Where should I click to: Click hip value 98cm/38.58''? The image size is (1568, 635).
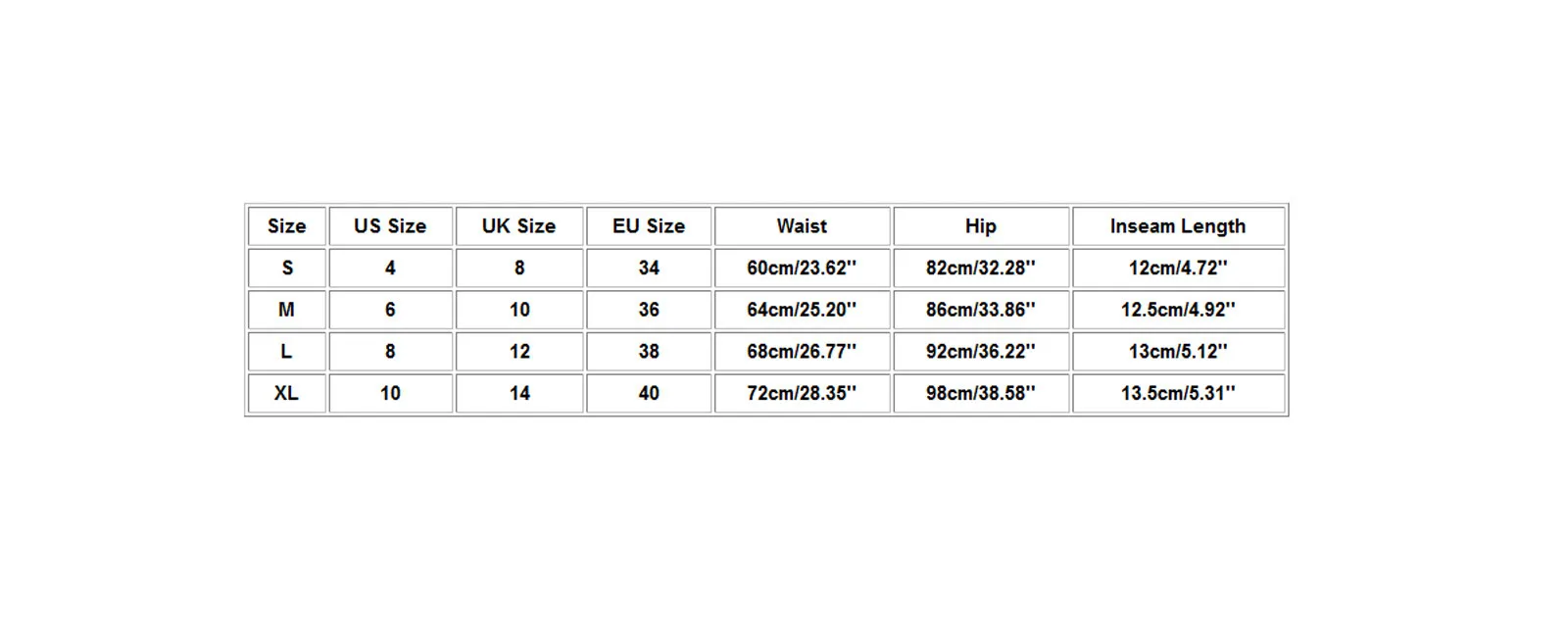[x=980, y=393]
